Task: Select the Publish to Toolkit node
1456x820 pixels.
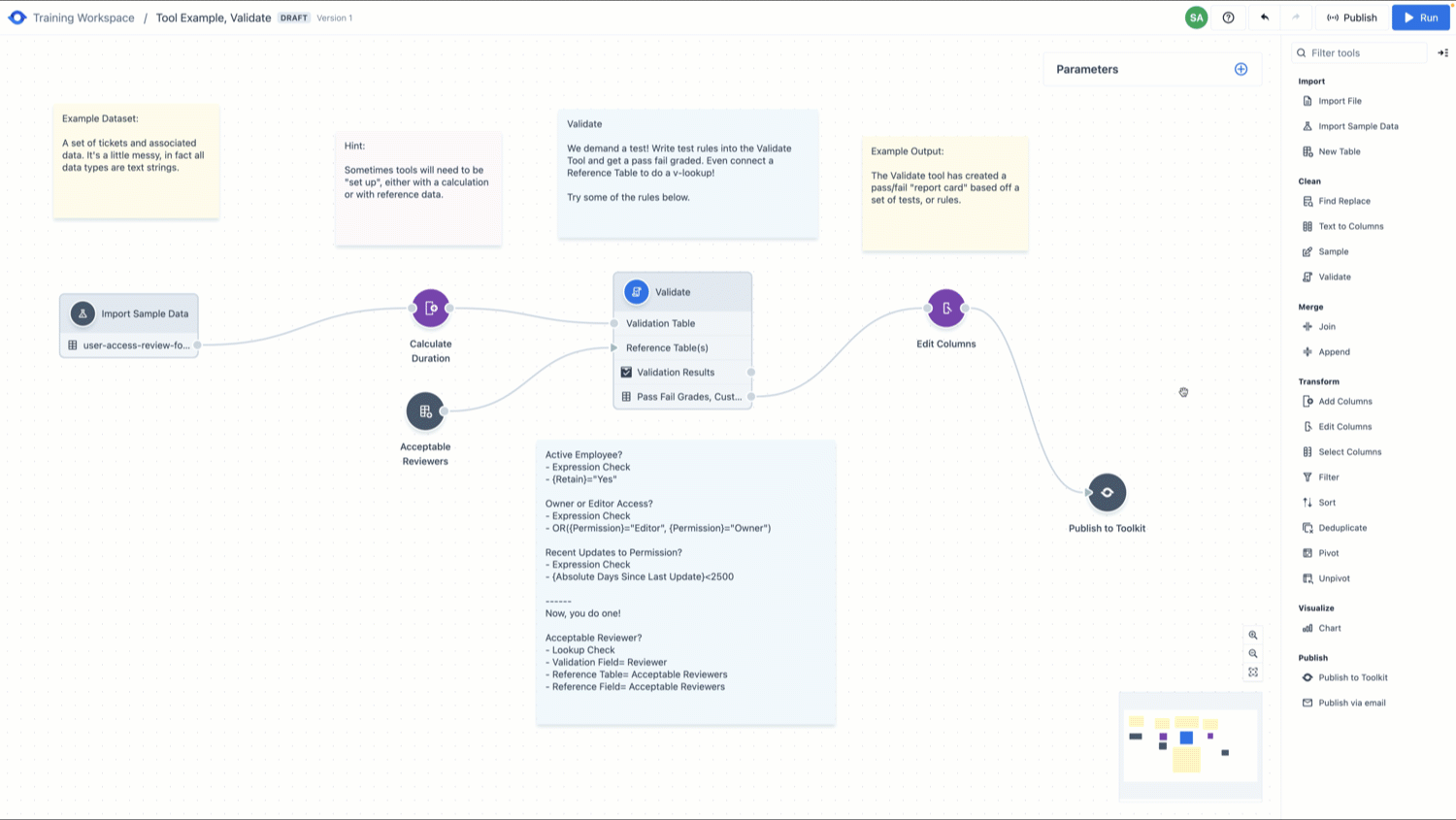Action: 1107,493
